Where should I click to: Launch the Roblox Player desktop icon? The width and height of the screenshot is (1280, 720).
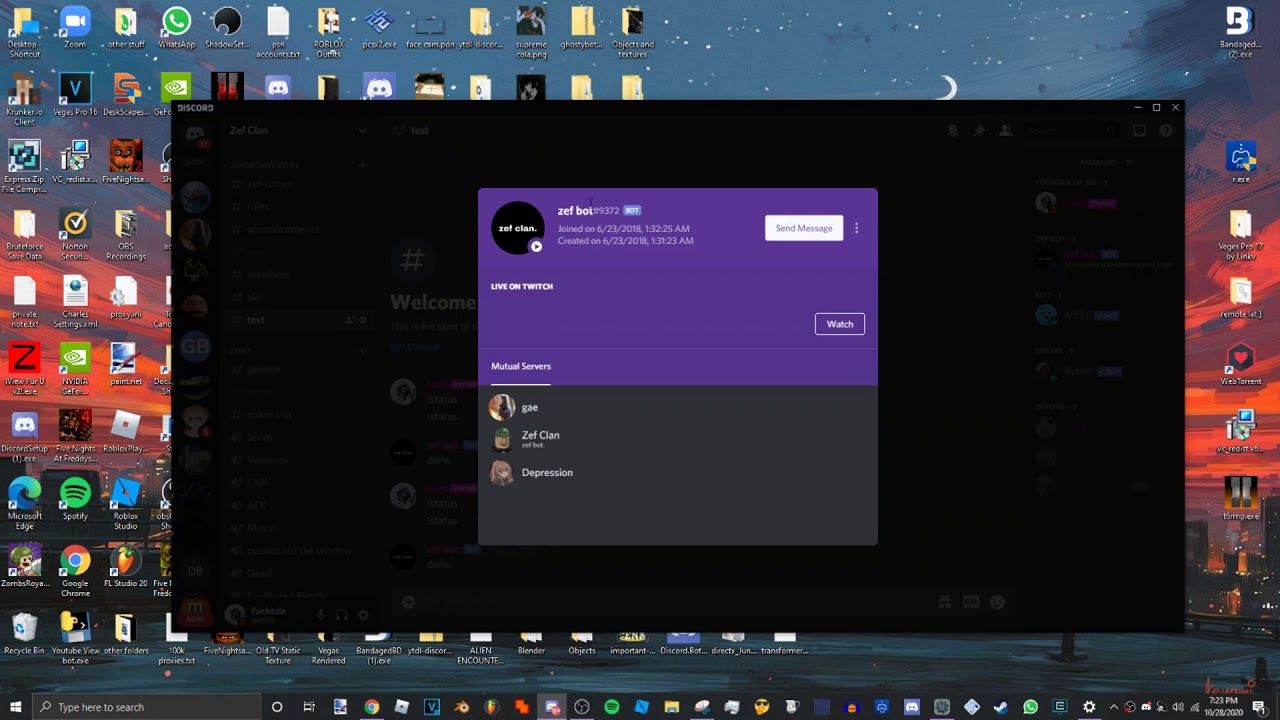pos(126,433)
